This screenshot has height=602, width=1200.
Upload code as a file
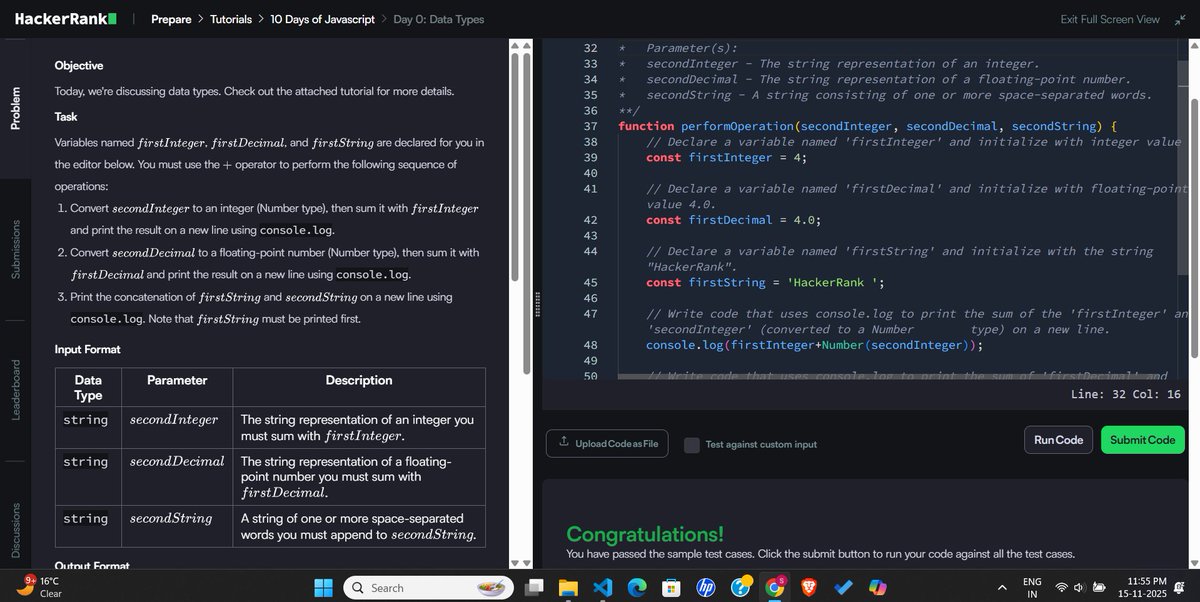[607, 443]
